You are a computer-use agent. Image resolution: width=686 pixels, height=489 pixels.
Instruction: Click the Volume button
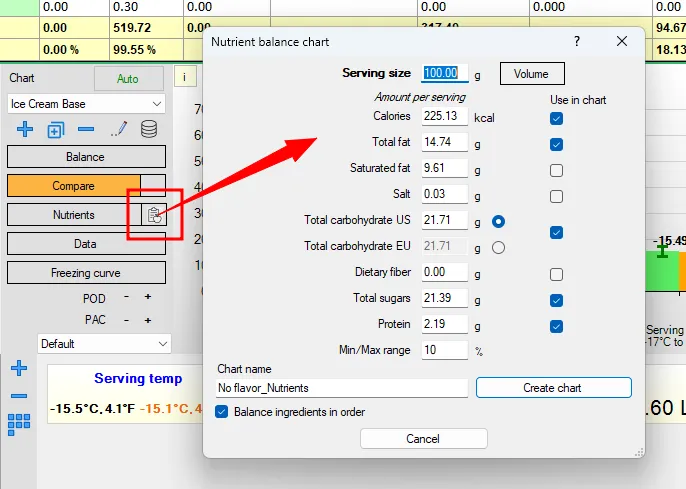pos(532,74)
